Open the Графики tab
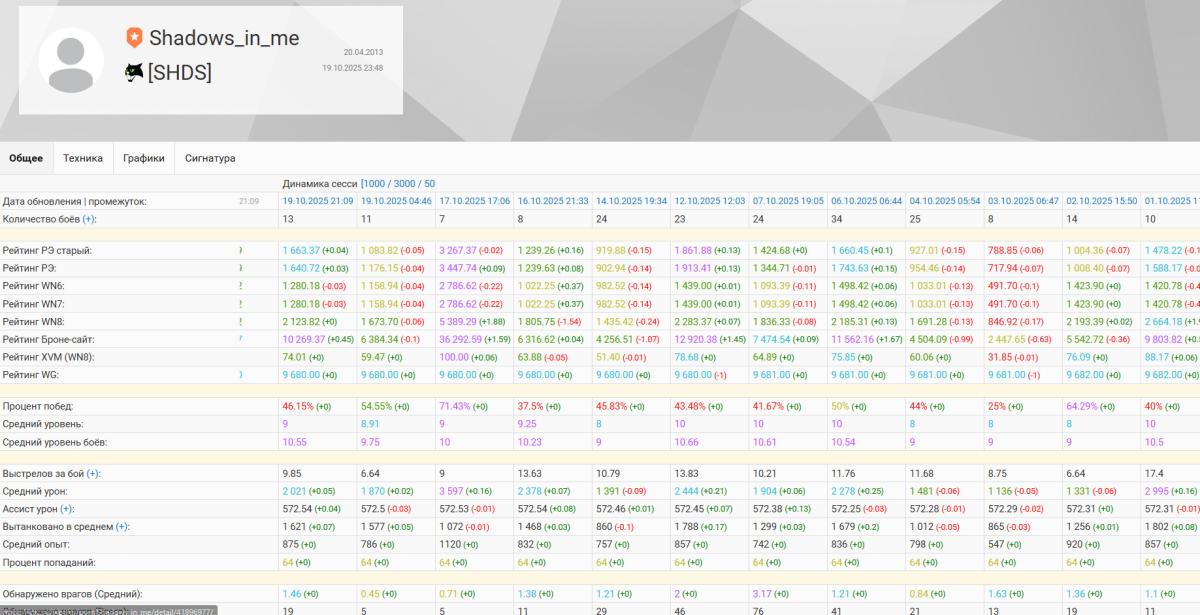Viewport: 1200px width, 615px height. coord(144,158)
